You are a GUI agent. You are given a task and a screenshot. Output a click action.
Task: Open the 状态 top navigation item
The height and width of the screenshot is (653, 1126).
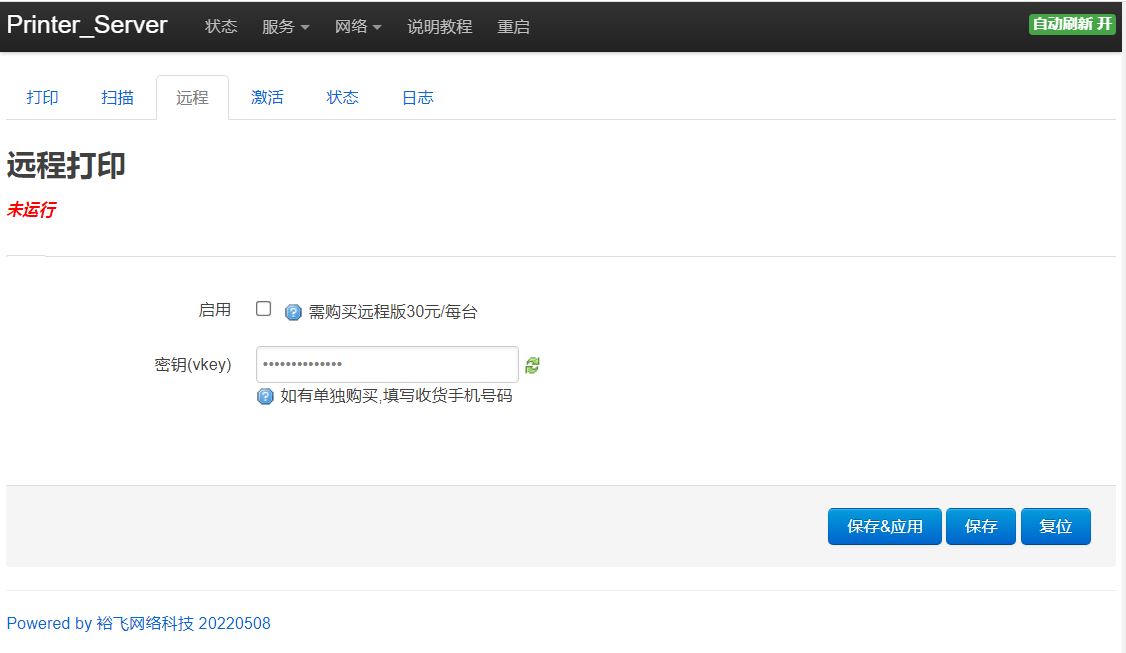(x=221, y=27)
